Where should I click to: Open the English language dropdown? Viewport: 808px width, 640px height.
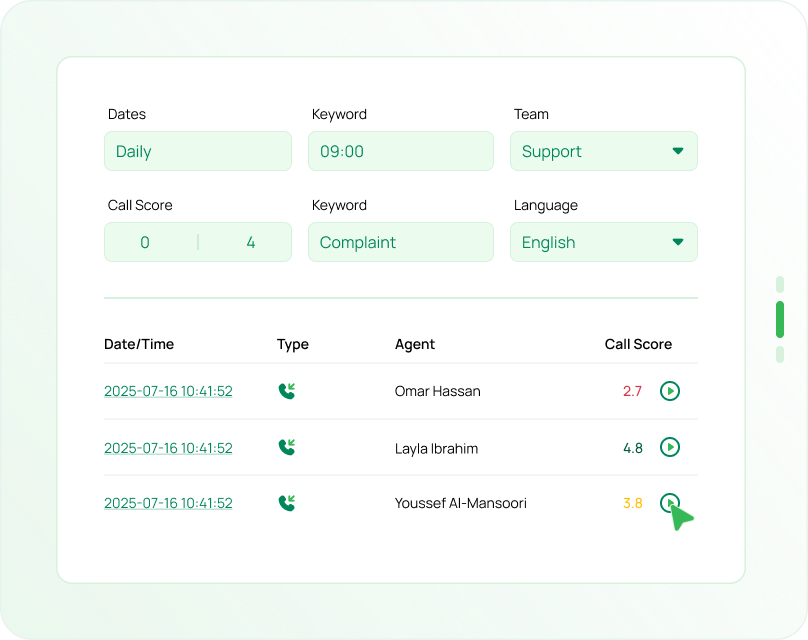603,242
